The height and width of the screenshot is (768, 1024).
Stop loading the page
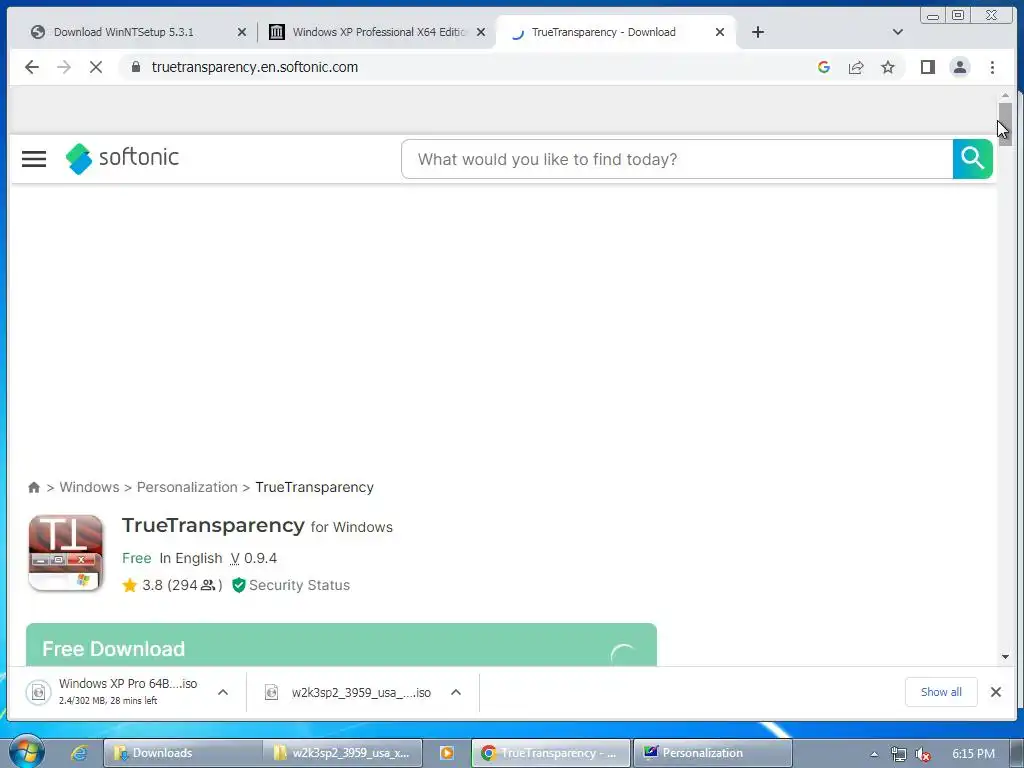click(95, 67)
